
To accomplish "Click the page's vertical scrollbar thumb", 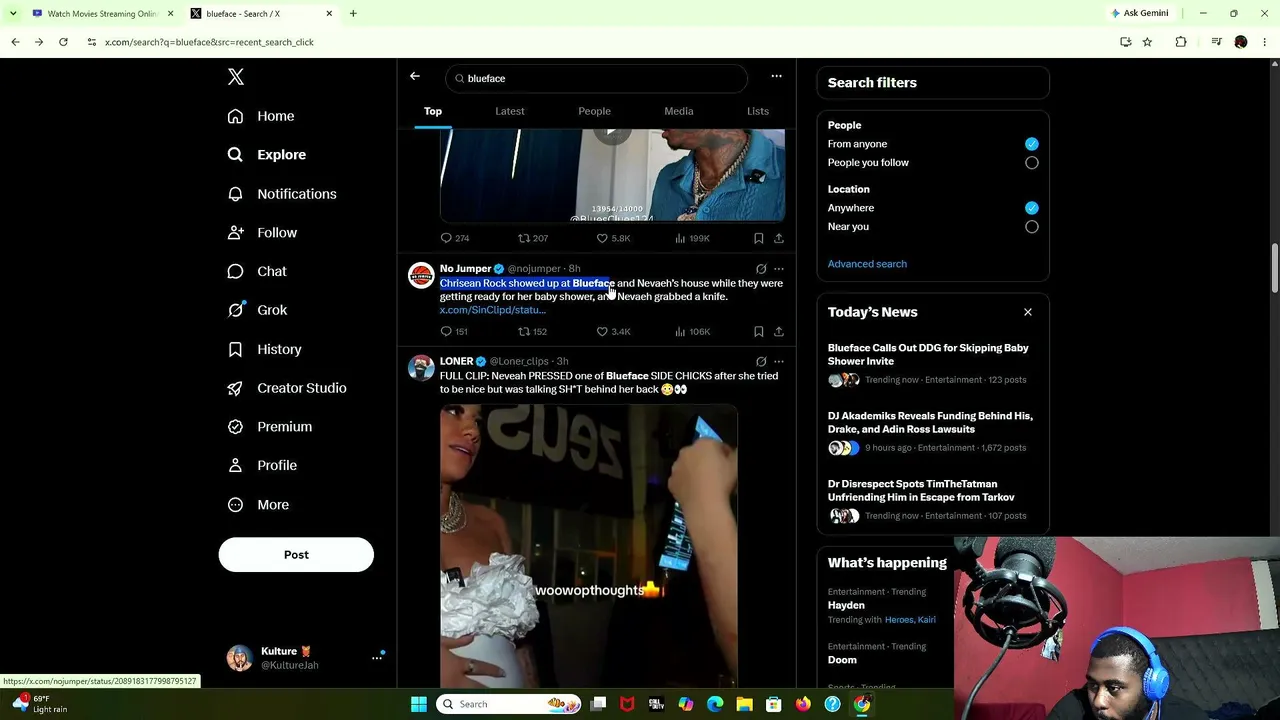I will coord(1274,269).
